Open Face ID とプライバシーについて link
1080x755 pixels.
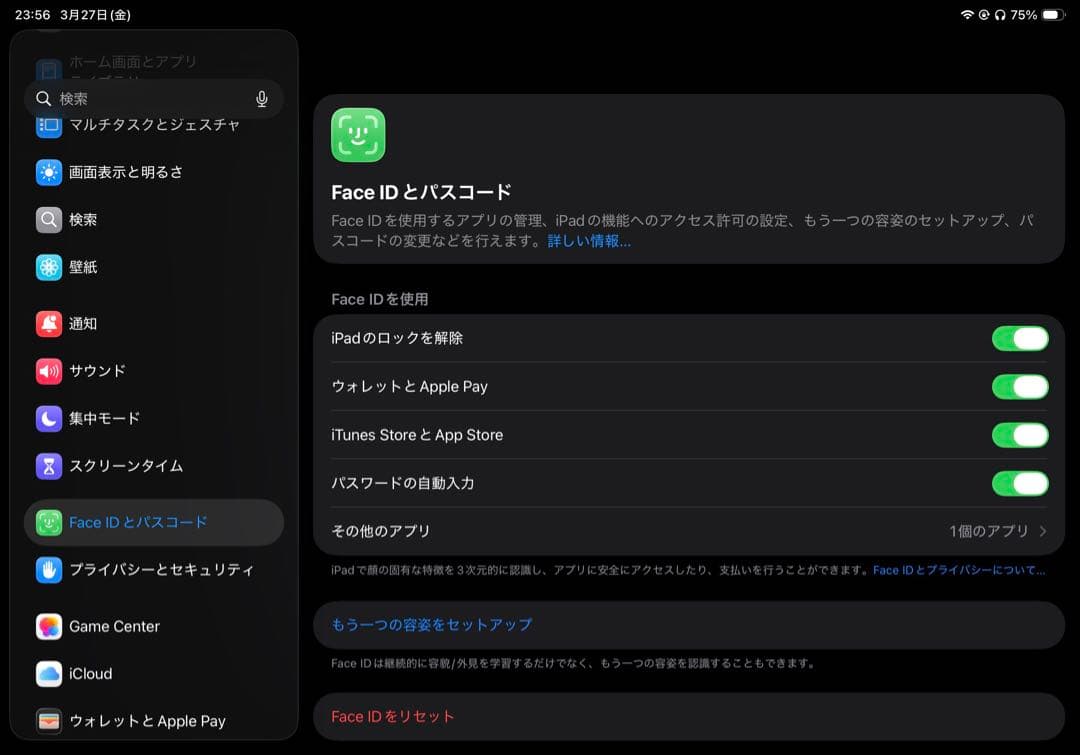coord(959,570)
